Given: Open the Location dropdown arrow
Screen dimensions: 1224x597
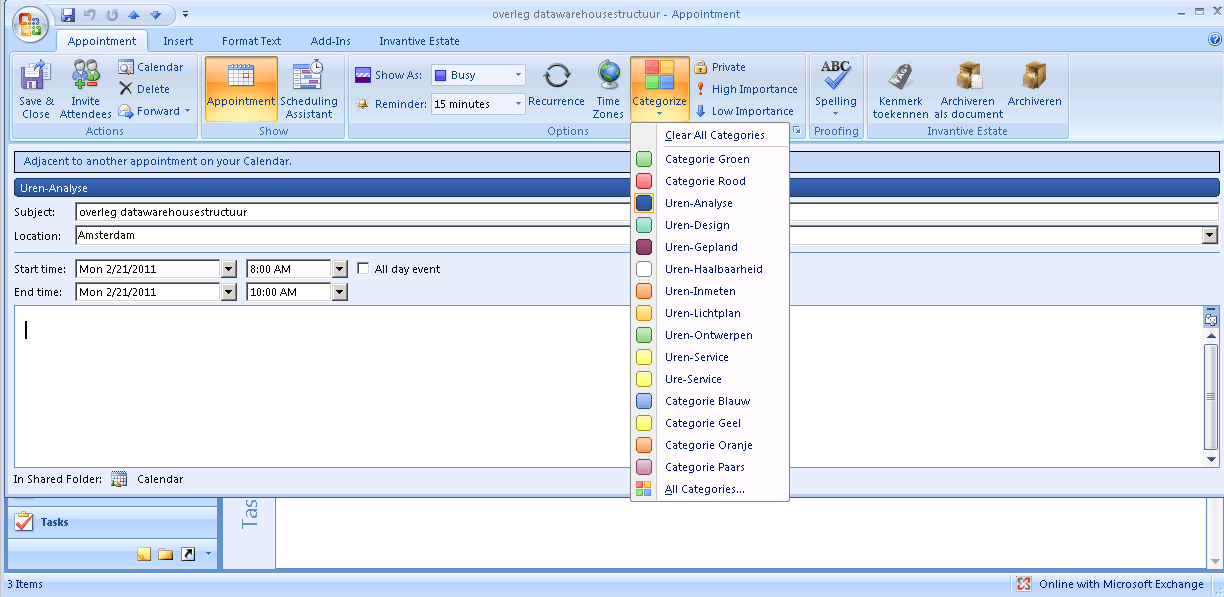Looking at the screenshot, I should tap(1210, 236).
